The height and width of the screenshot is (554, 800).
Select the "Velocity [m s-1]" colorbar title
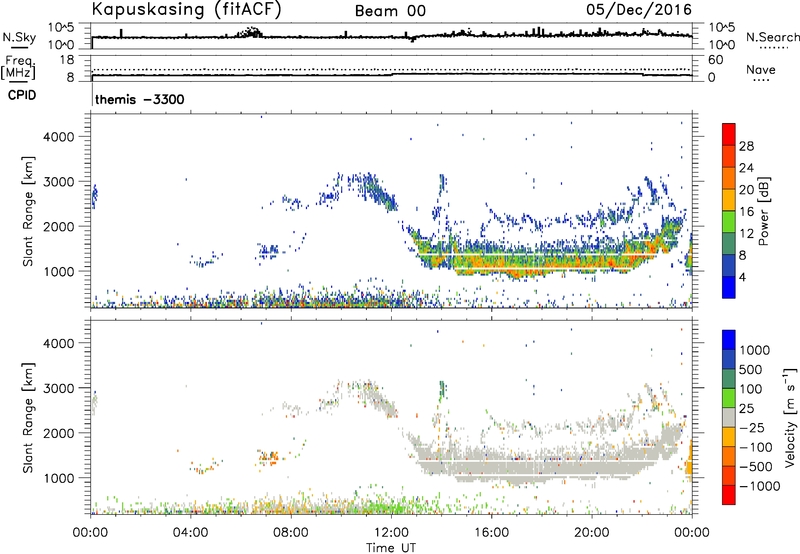coord(790,417)
